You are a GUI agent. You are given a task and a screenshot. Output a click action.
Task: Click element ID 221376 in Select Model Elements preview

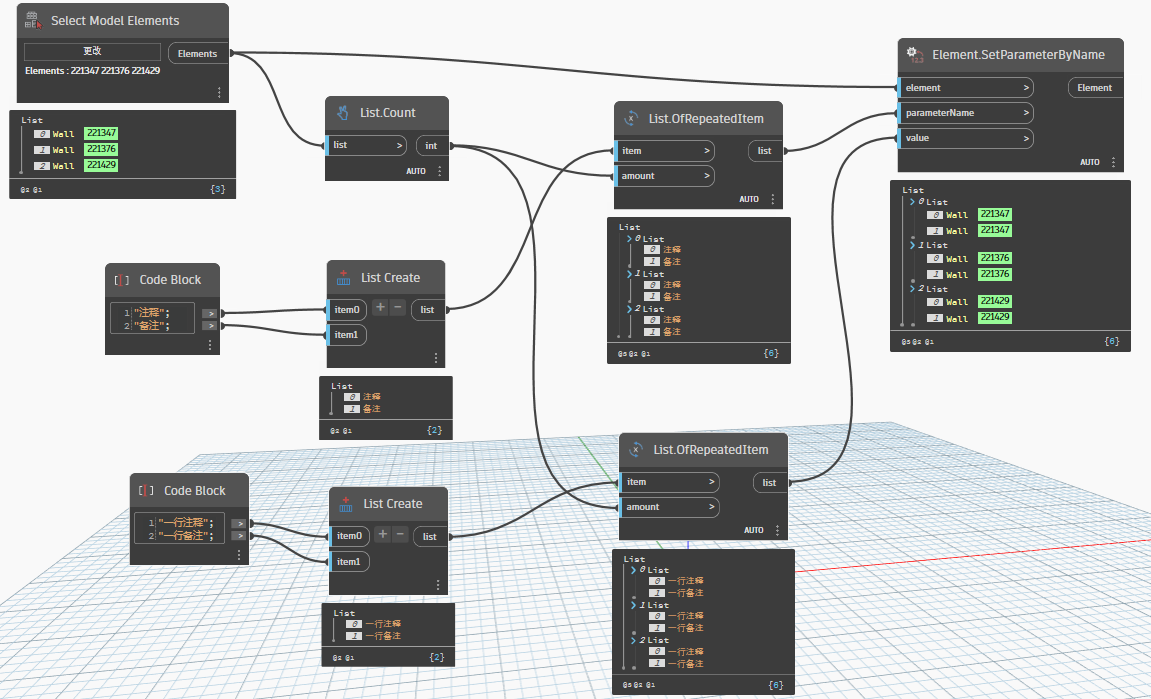pyautogui.click(x=100, y=149)
